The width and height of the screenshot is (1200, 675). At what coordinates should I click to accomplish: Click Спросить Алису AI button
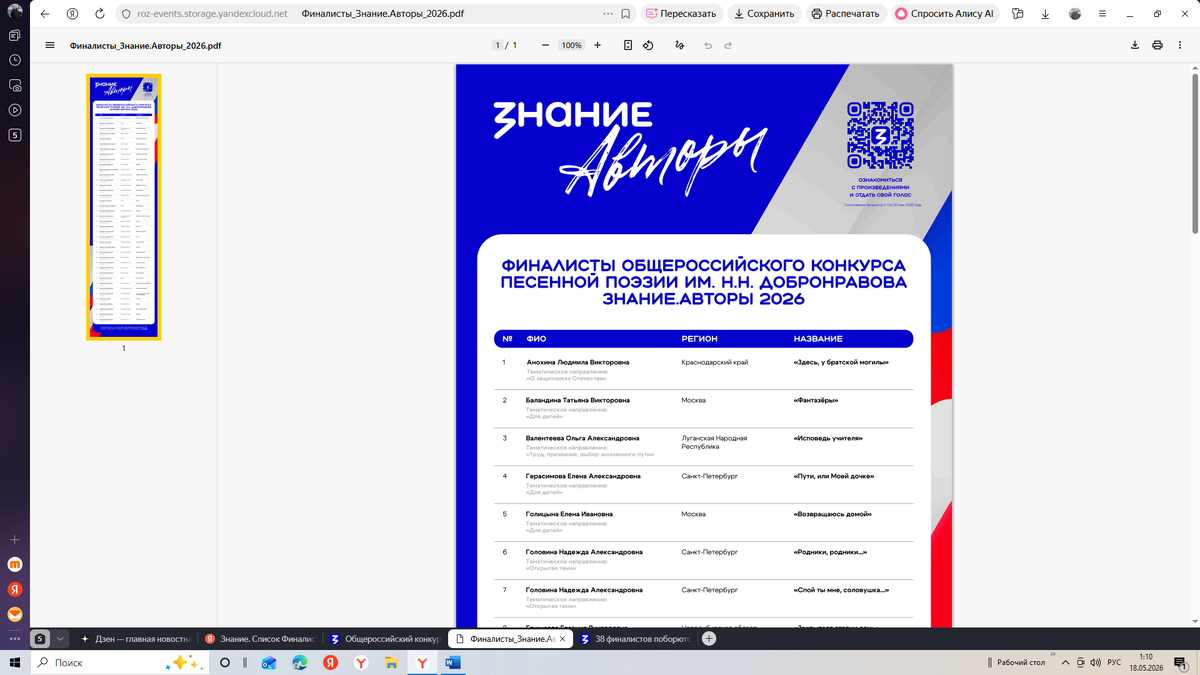click(945, 14)
